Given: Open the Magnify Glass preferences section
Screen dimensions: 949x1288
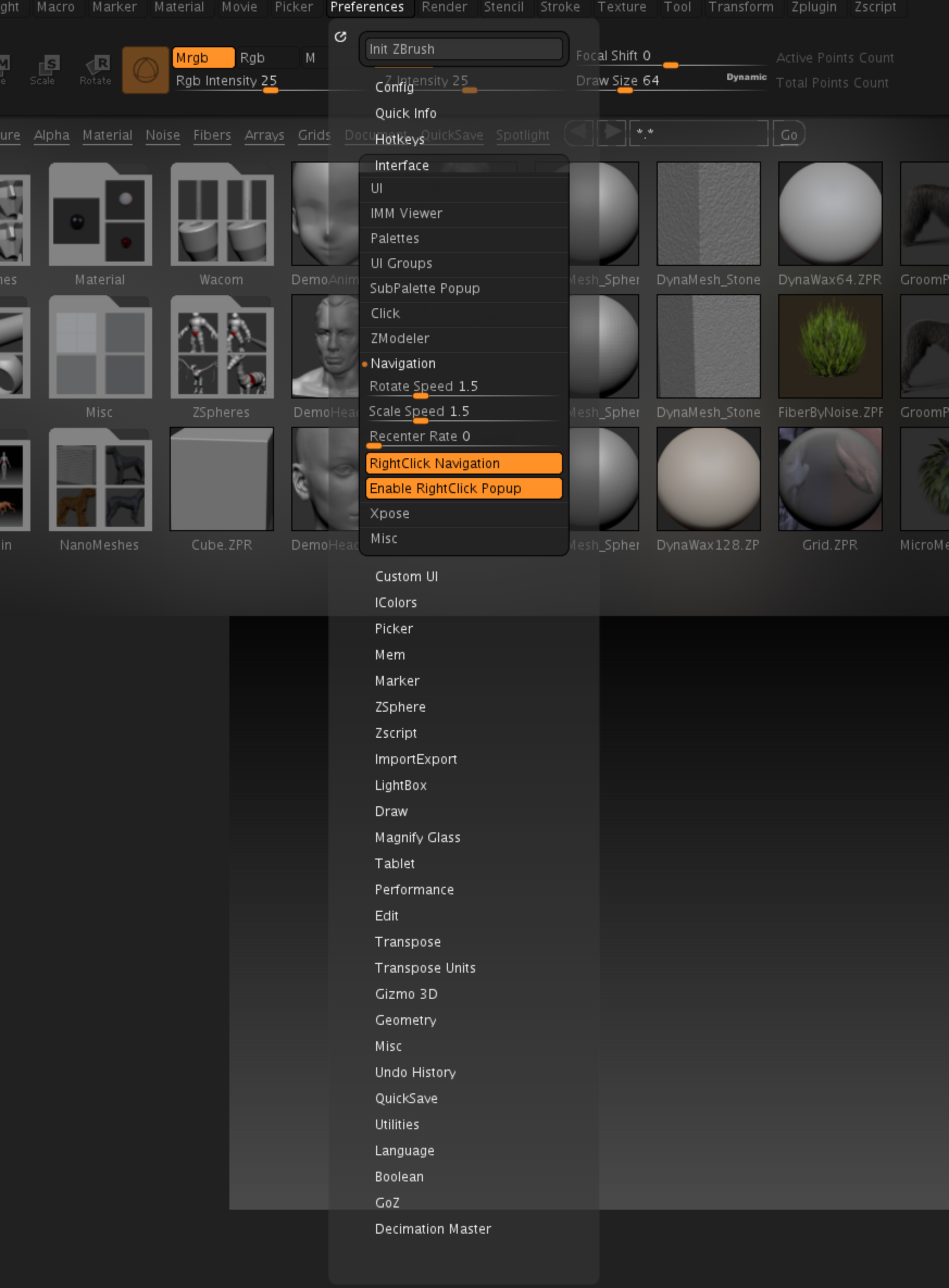Looking at the screenshot, I should click(417, 838).
